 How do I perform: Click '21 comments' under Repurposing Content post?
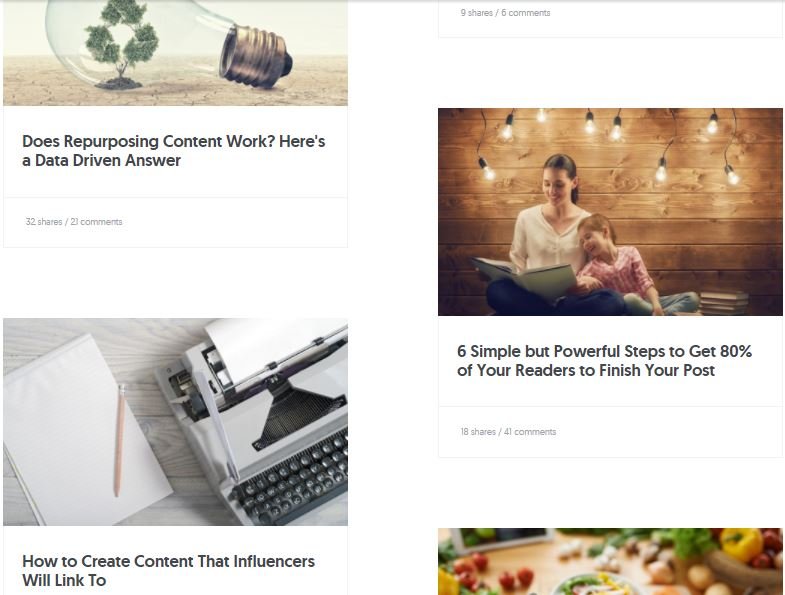tap(96, 222)
